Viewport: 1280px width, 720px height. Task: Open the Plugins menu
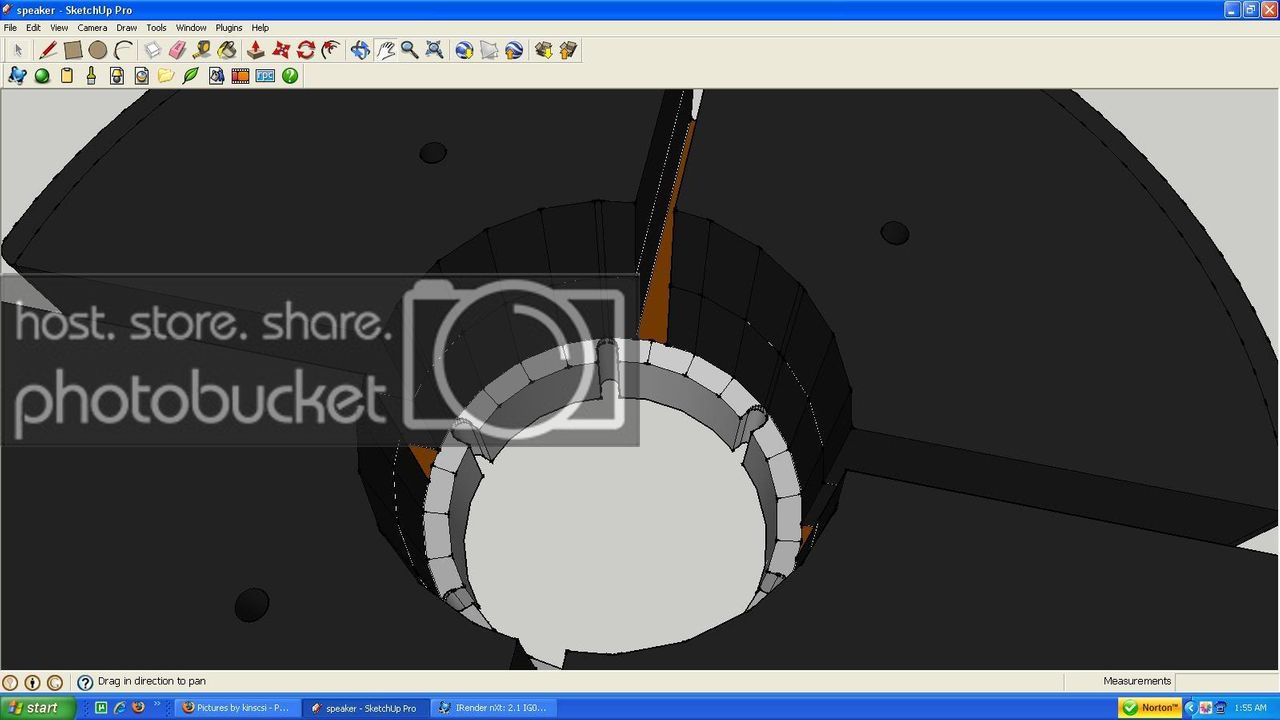(229, 28)
